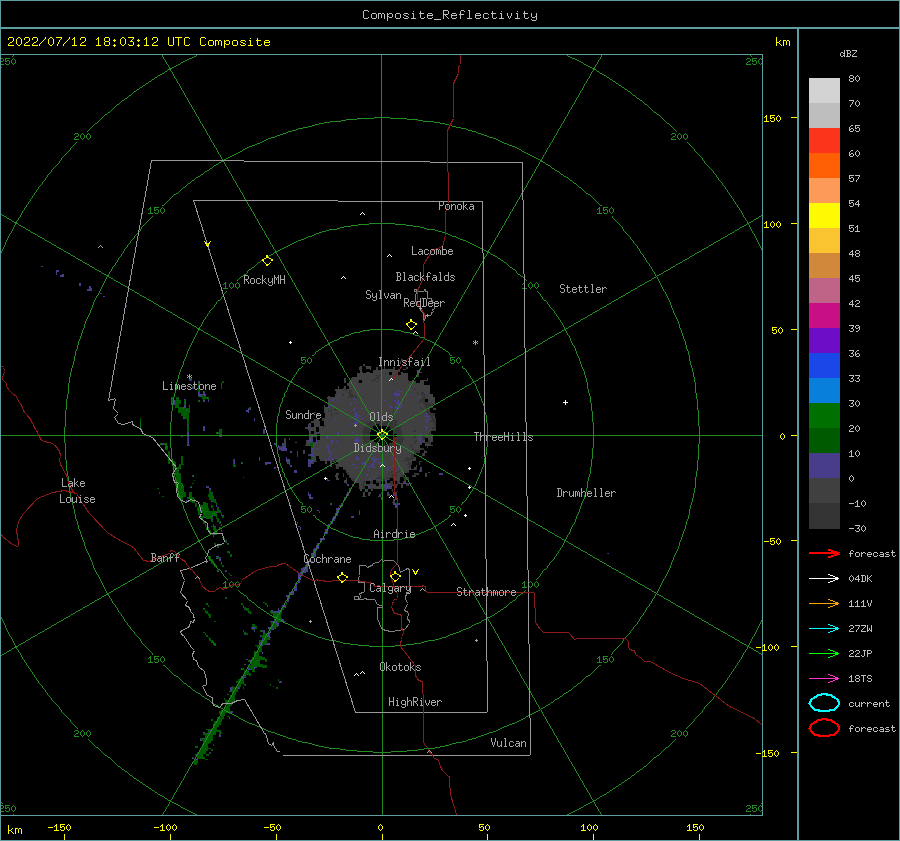Click the white plus marker east of ThreeHills

pyautogui.click(x=565, y=402)
